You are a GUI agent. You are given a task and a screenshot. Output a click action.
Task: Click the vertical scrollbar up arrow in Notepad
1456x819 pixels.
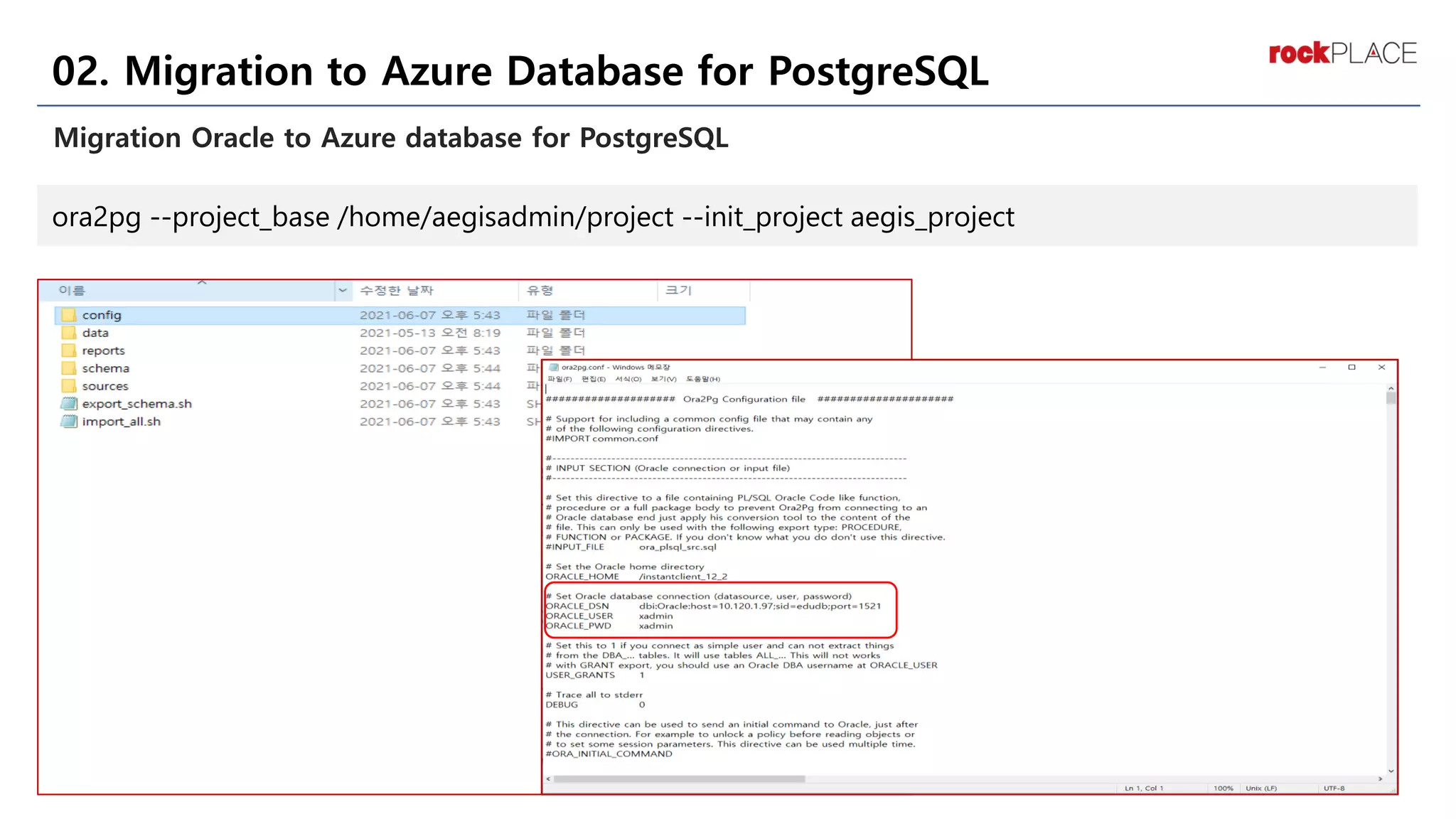pyautogui.click(x=1391, y=388)
